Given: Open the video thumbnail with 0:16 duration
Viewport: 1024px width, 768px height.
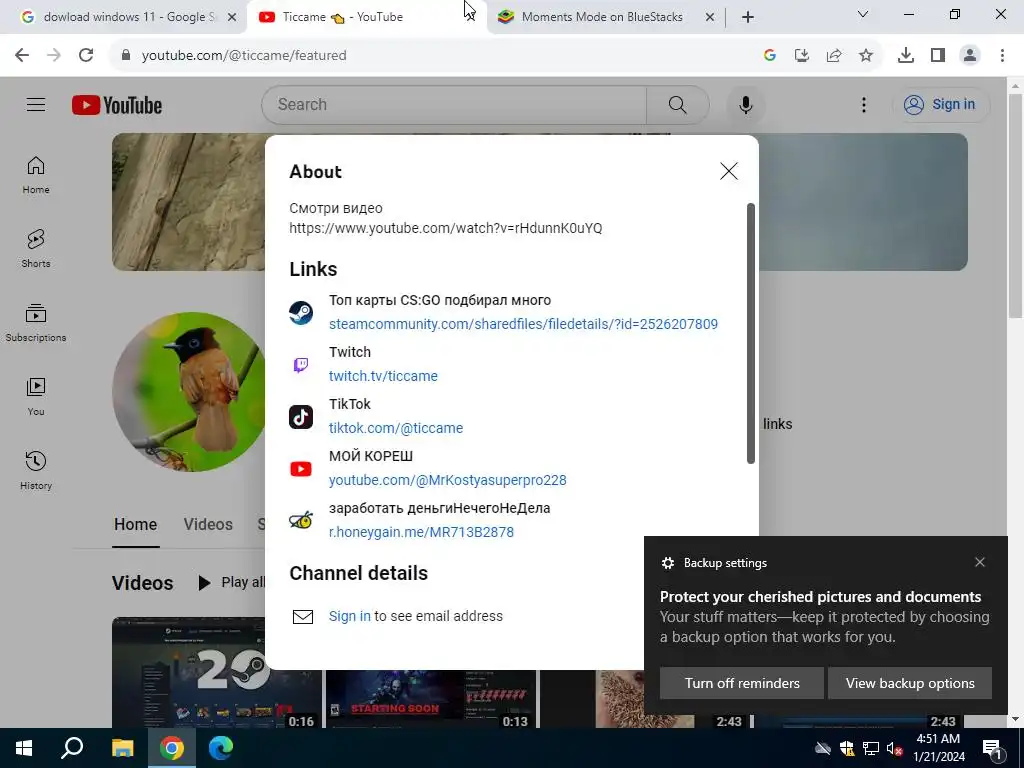Looking at the screenshot, I should [217, 673].
